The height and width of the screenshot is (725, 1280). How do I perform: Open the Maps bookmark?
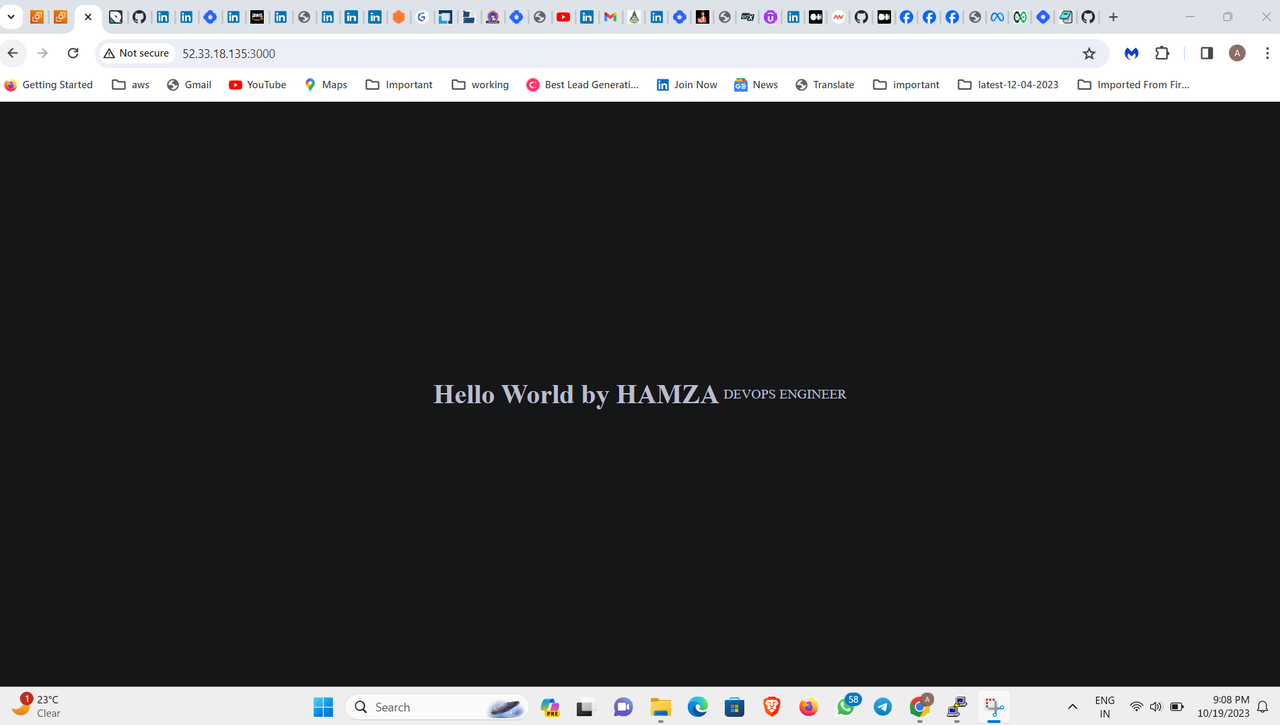326,84
